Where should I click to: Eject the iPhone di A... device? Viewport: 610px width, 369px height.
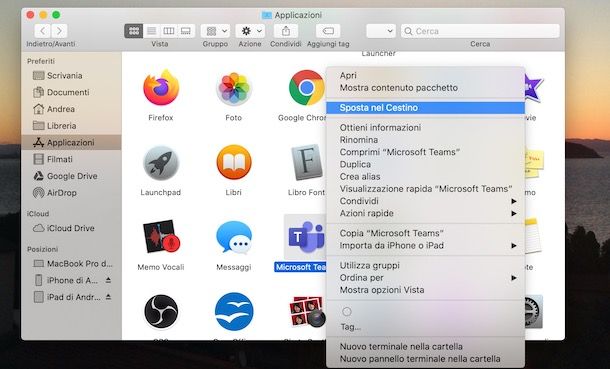pyautogui.click(x=109, y=280)
